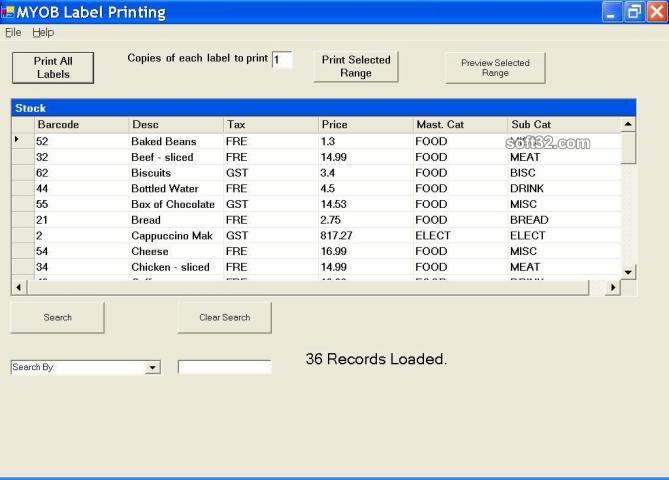Sort by Desc column header

pos(176,125)
